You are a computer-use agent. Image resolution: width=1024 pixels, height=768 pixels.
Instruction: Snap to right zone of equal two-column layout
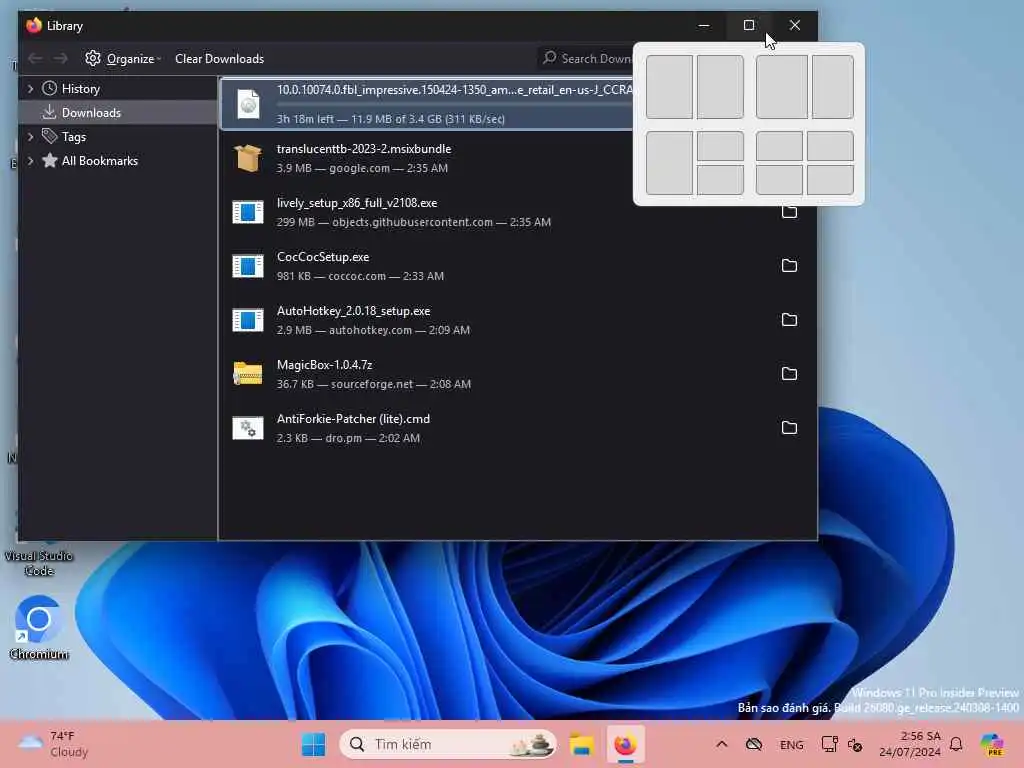pos(720,87)
